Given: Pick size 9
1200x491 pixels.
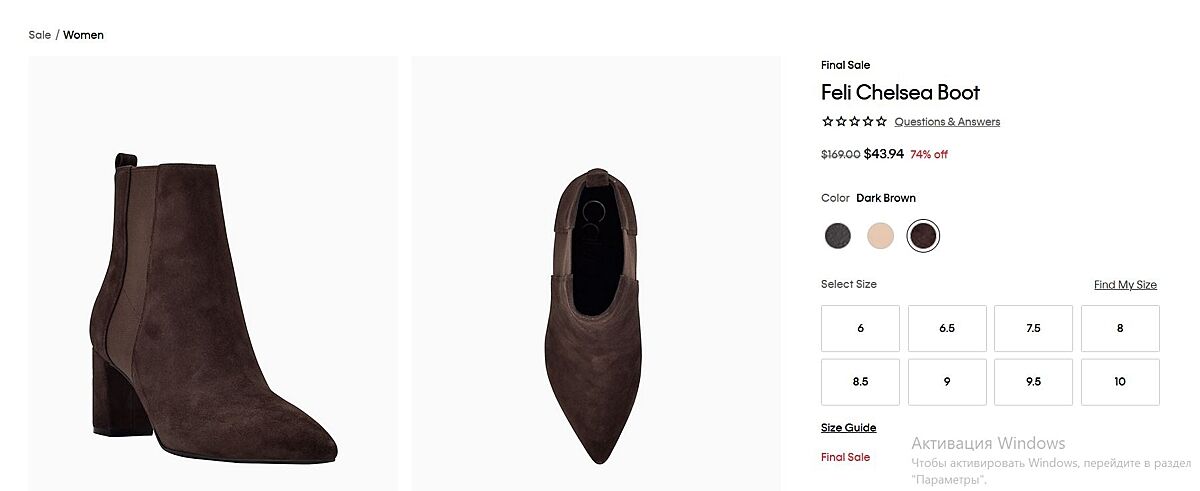Looking at the screenshot, I should [x=947, y=382].
